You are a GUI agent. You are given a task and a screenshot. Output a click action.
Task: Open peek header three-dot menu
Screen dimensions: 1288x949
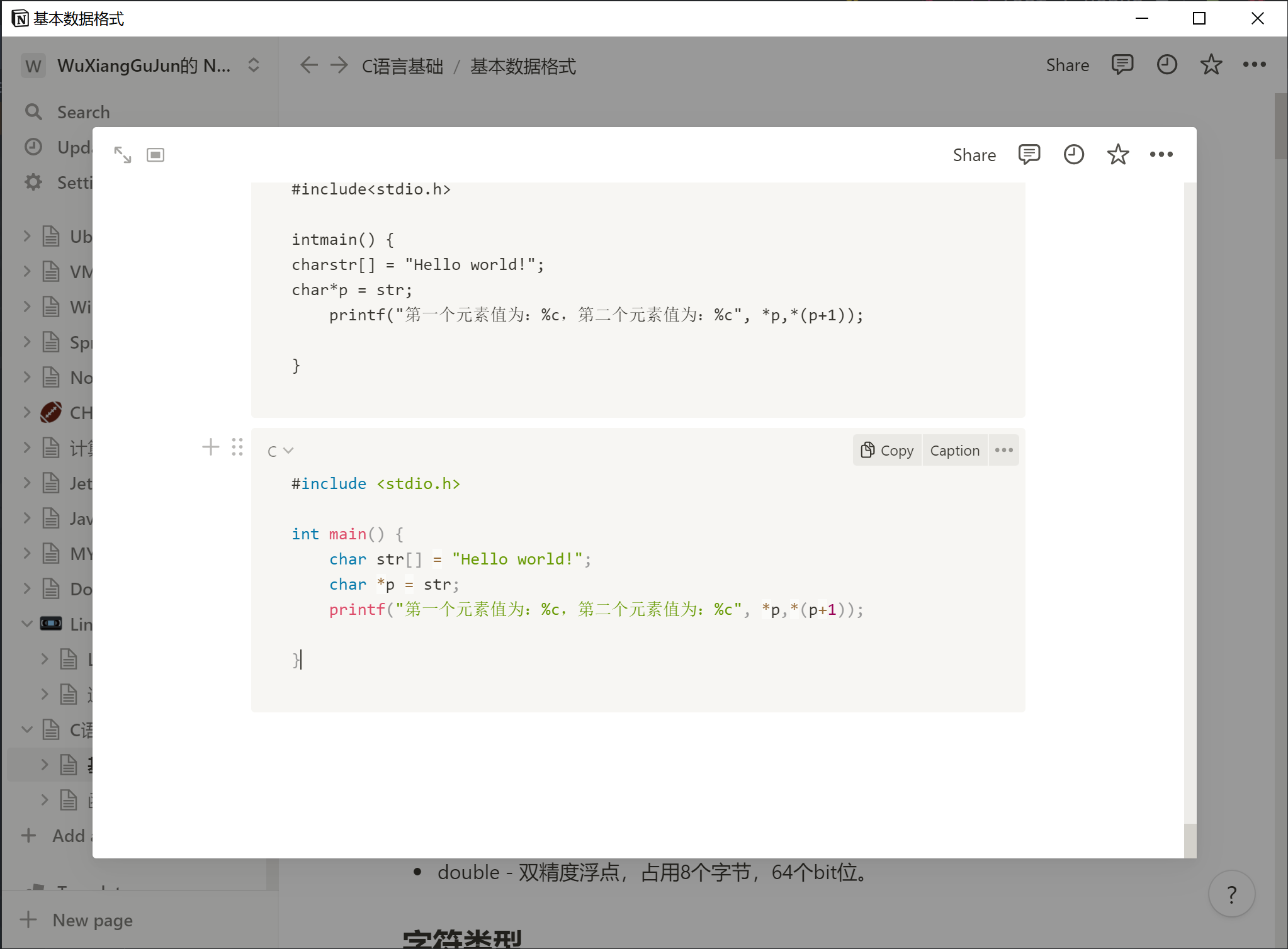[1161, 155]
